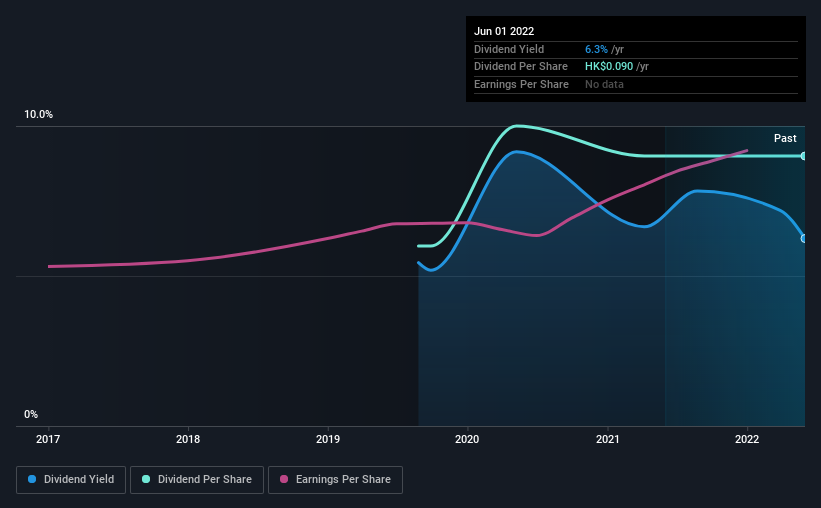Click the 10.0% y-axis label
The width and height of the screenshot is (821, 508).
pyautogui.click(x=38, y=114)
